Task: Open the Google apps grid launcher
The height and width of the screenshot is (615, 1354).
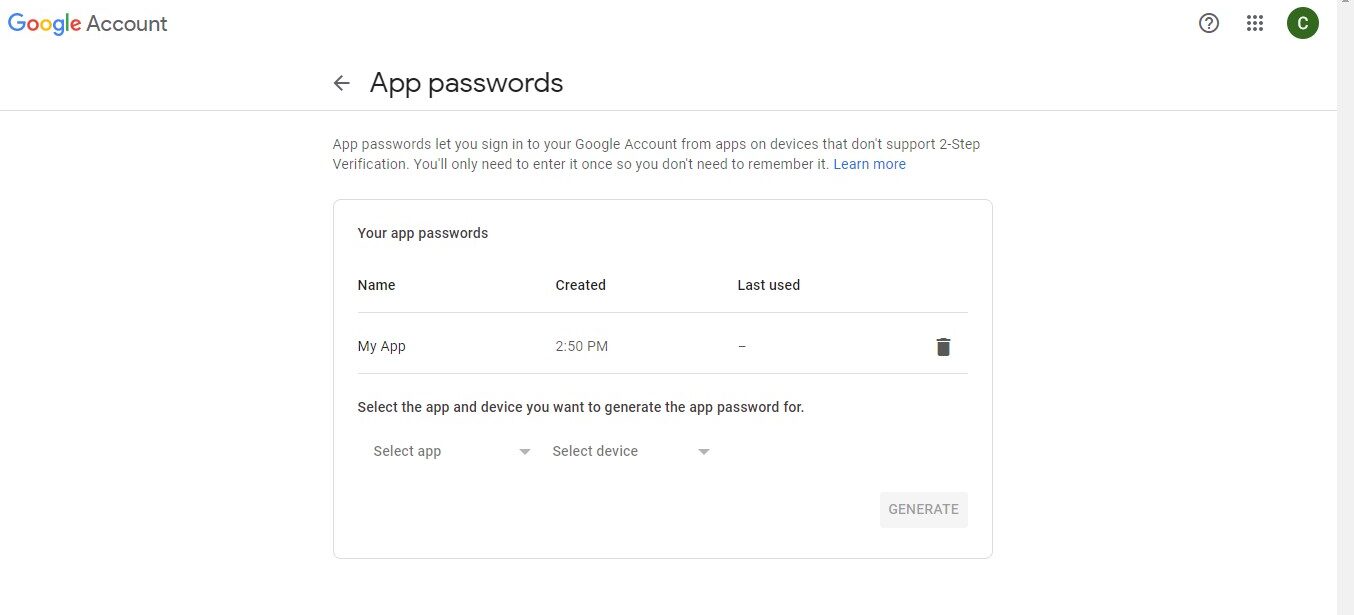Action: pyautogui.click(x=1255, y=23)
